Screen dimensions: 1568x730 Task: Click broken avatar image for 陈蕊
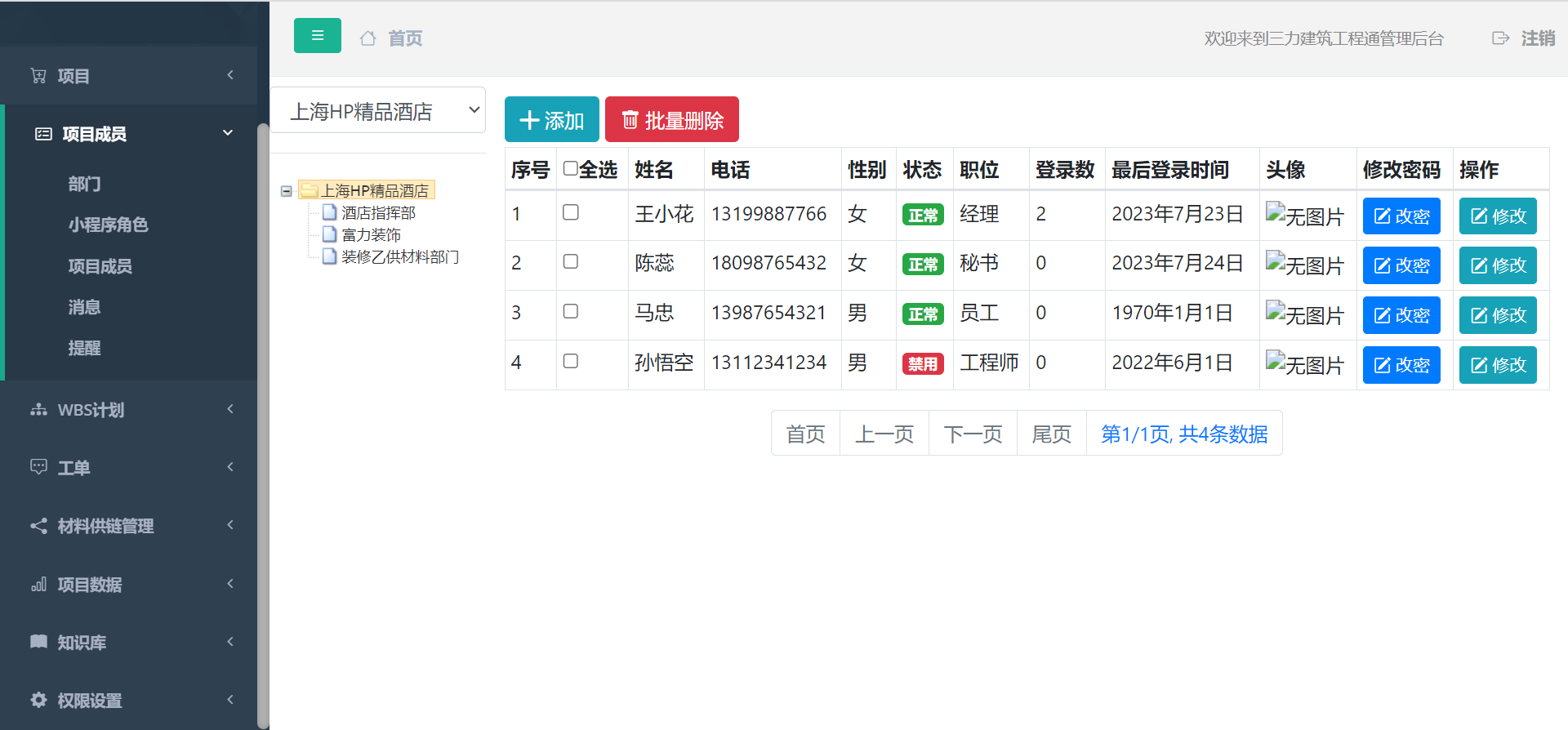[1304, 265]
